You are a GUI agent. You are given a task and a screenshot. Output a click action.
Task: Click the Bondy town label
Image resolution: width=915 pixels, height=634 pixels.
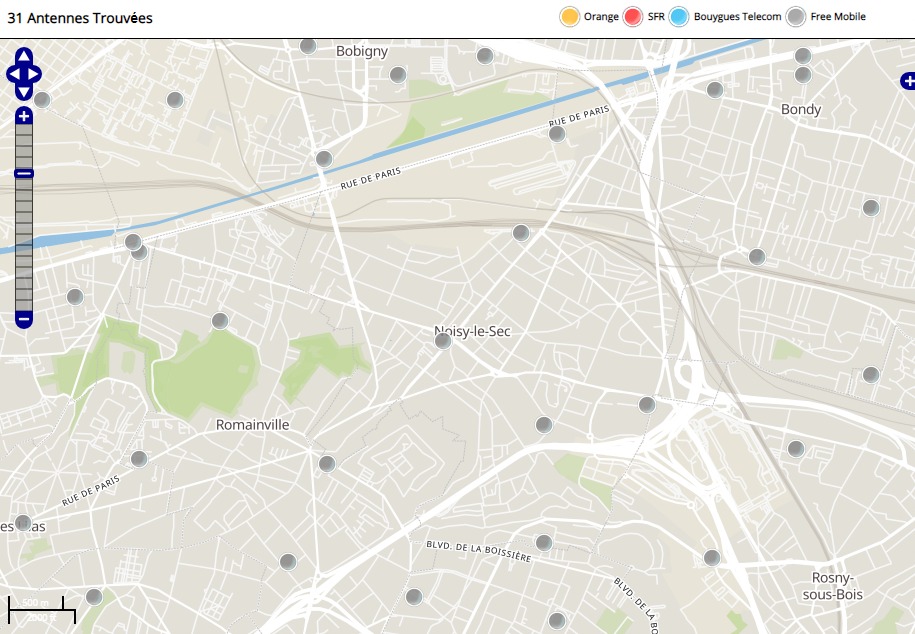coord(801,109)
